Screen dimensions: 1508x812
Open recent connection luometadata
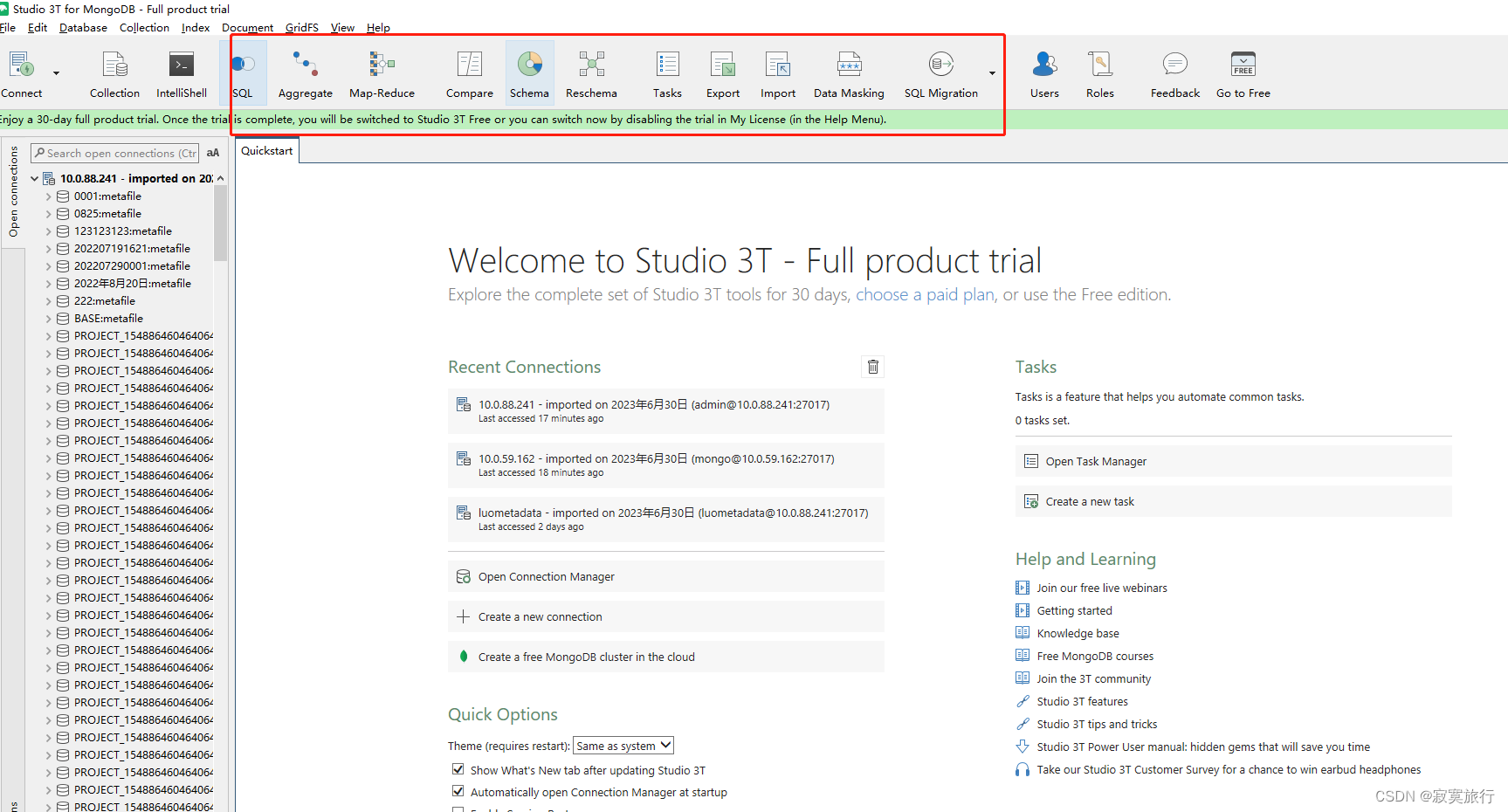tap(666, 520)
